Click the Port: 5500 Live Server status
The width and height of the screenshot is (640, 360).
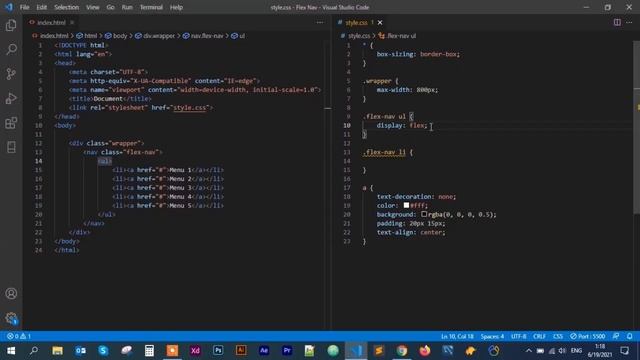click(587, 336)
